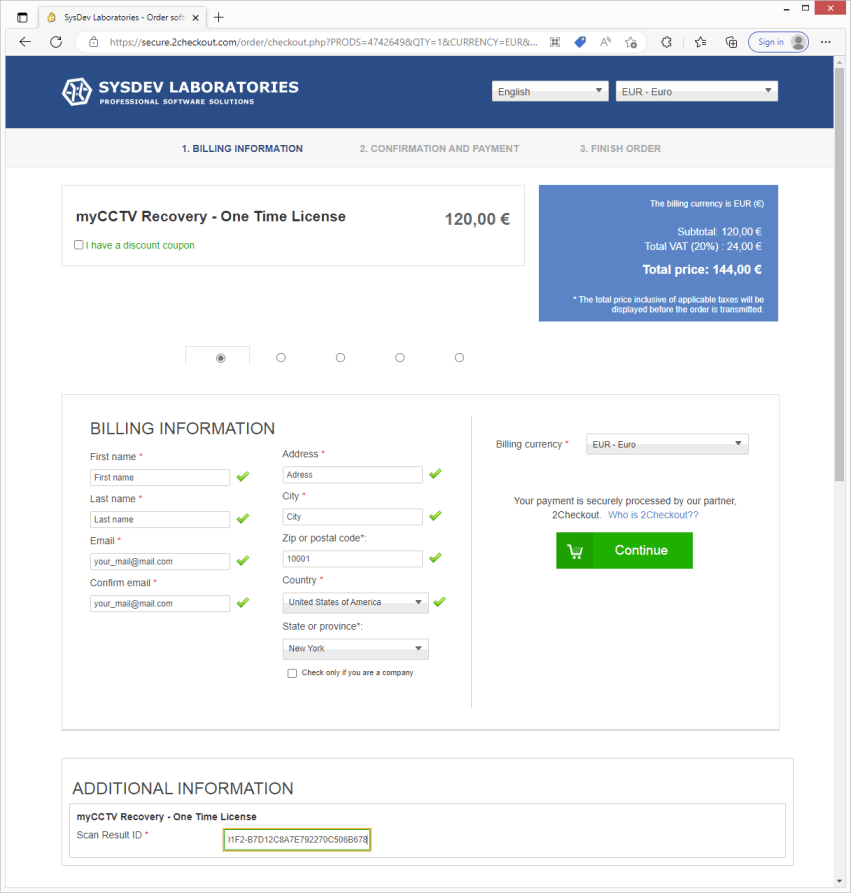Click the scrollbar up arrow
Viewport: 851px width, 893px height.
(839, 62)
